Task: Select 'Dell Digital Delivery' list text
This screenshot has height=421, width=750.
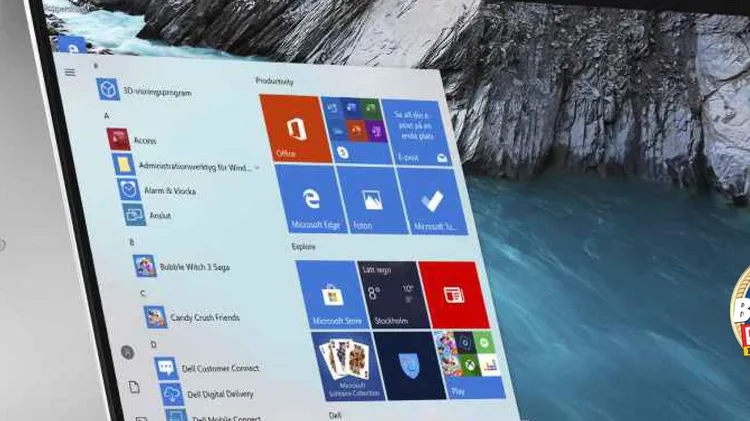Action: click(220, 394)
